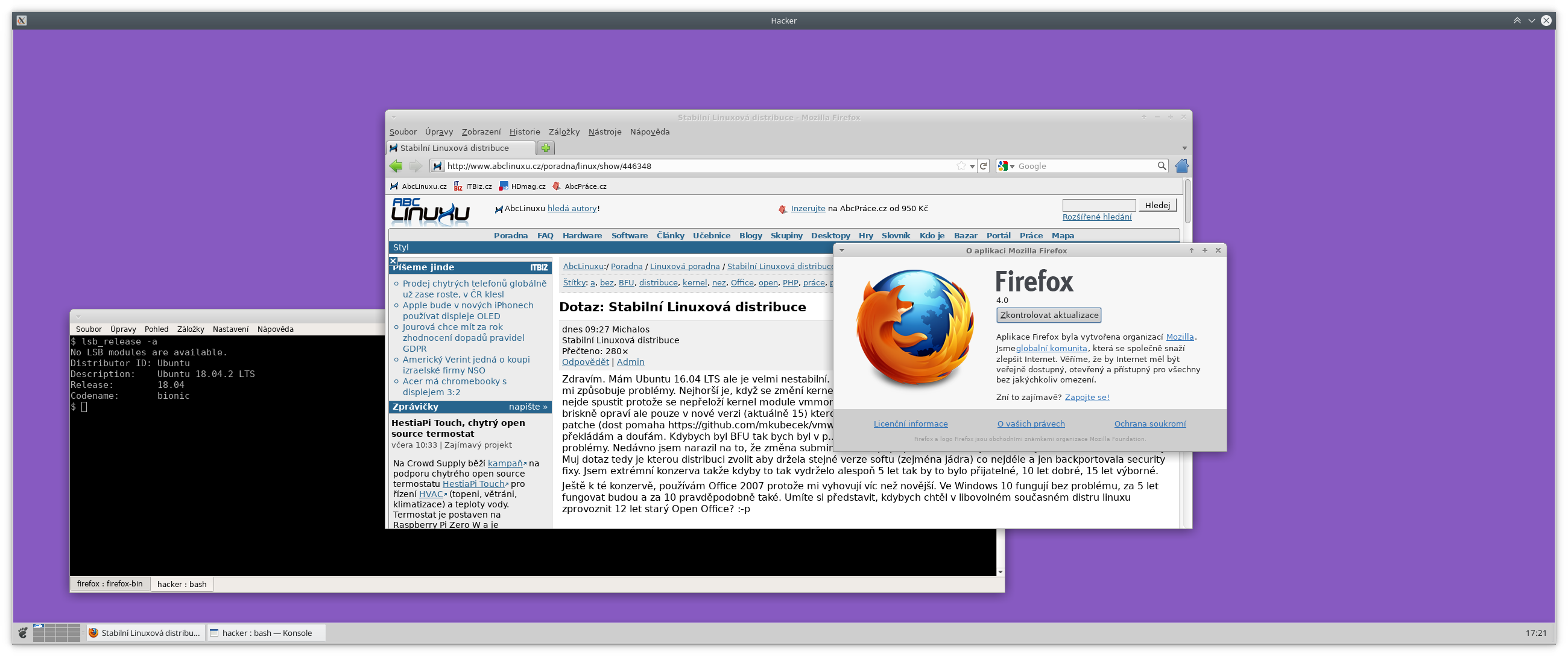Follow the Zapojte se! link

[x=1087, y=398]
